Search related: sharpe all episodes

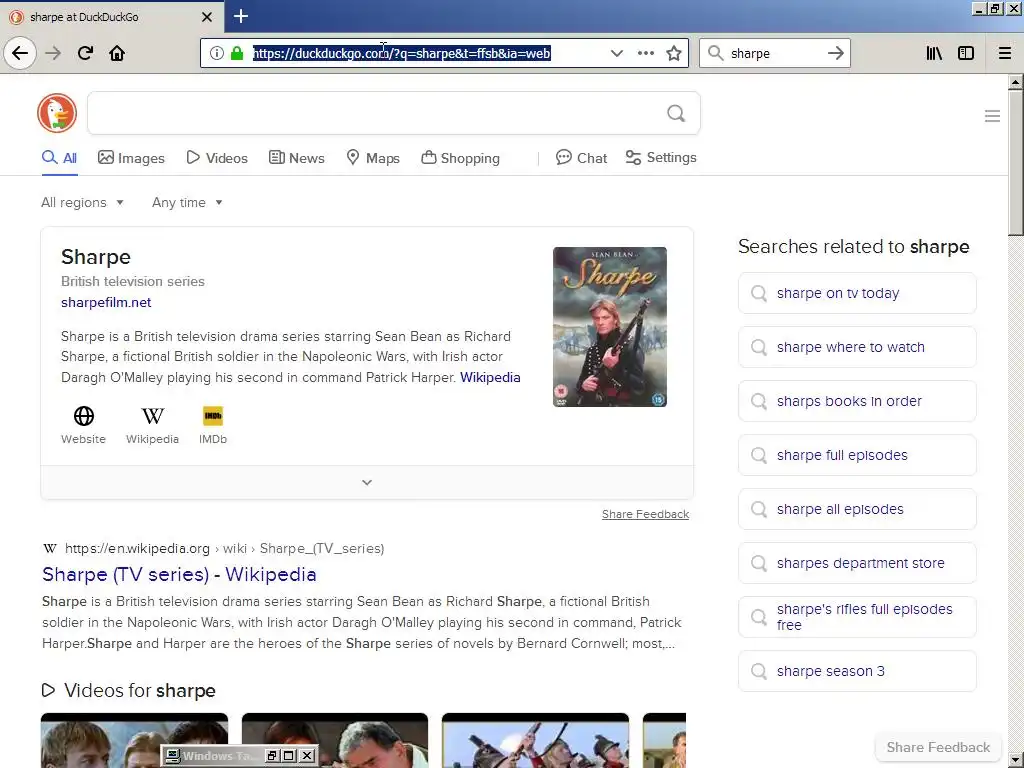(x=857, y=509)
